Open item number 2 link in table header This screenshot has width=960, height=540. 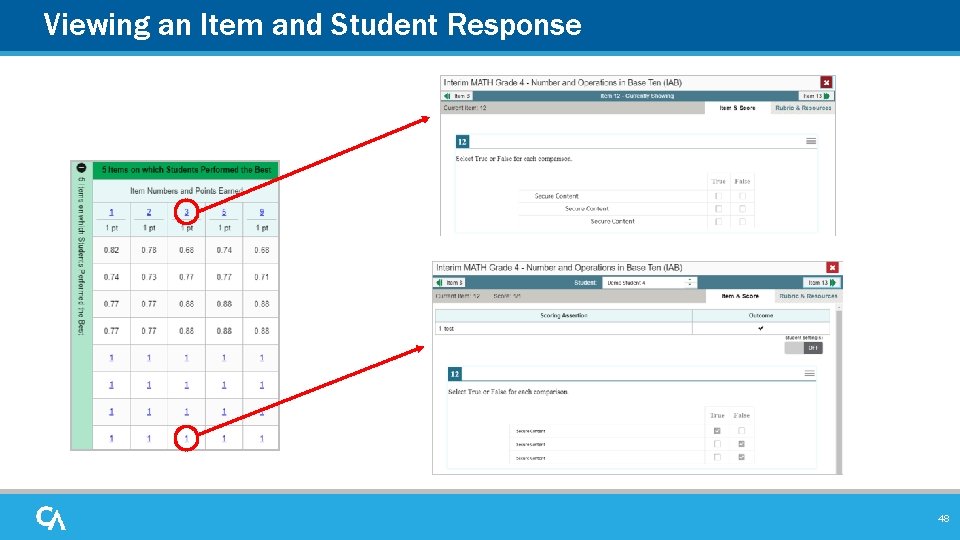(149, 212)
